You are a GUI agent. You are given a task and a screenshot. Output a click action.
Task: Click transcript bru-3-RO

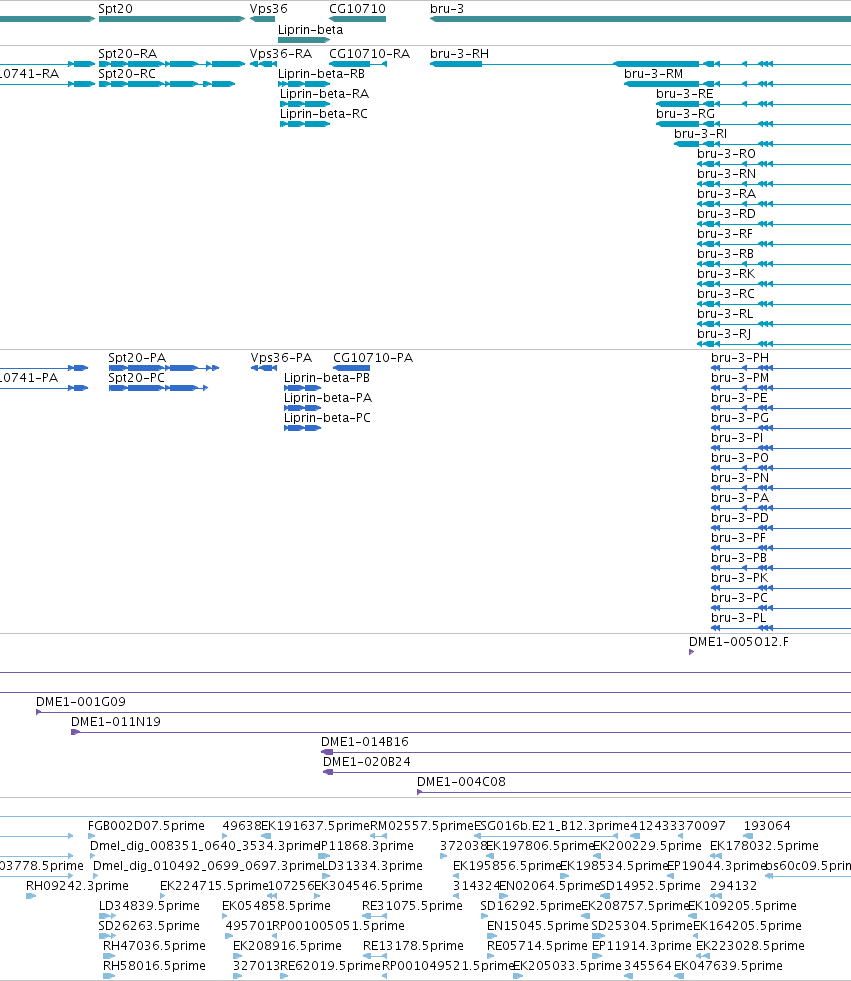point(726,154)
